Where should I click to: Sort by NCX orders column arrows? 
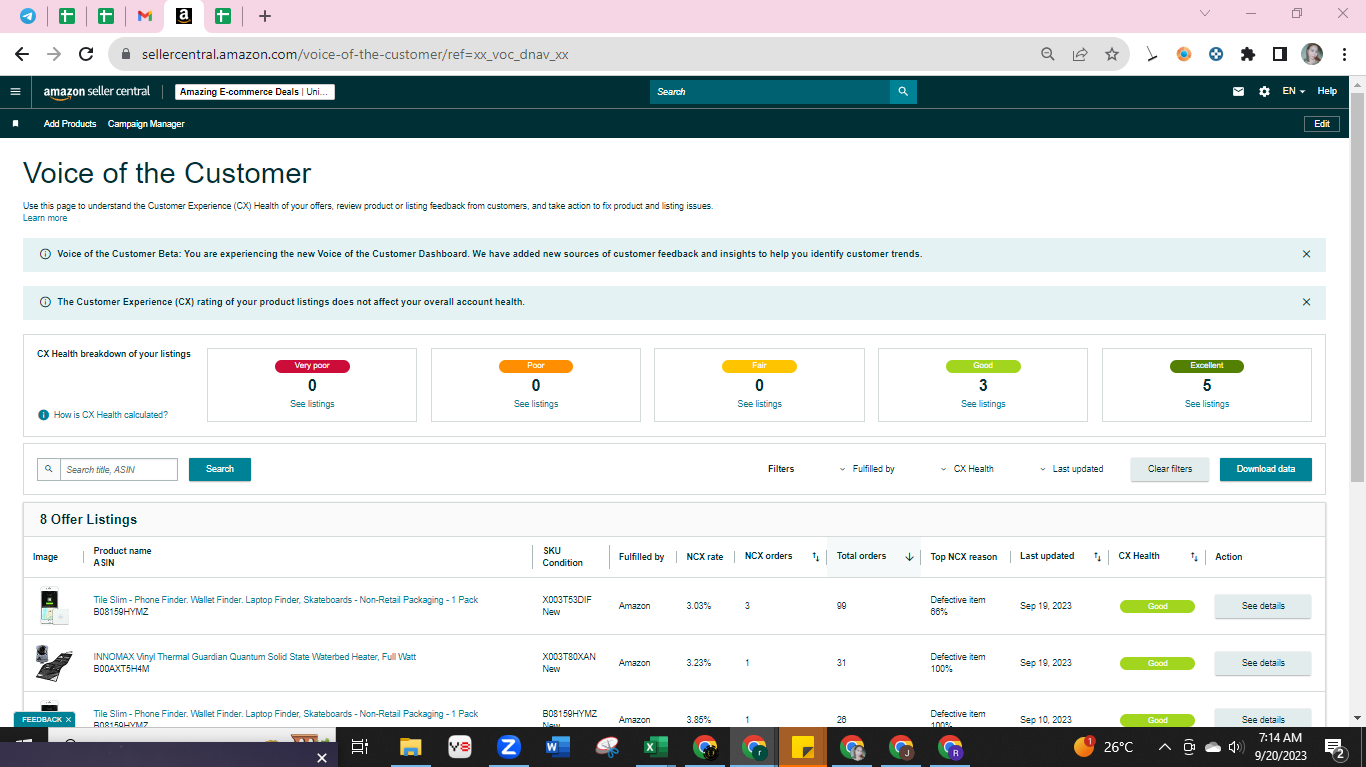click(x=815, y=557)
